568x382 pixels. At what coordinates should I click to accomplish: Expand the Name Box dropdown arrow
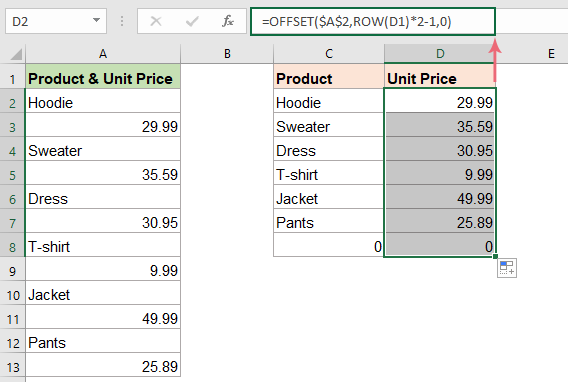pos(96,20)
